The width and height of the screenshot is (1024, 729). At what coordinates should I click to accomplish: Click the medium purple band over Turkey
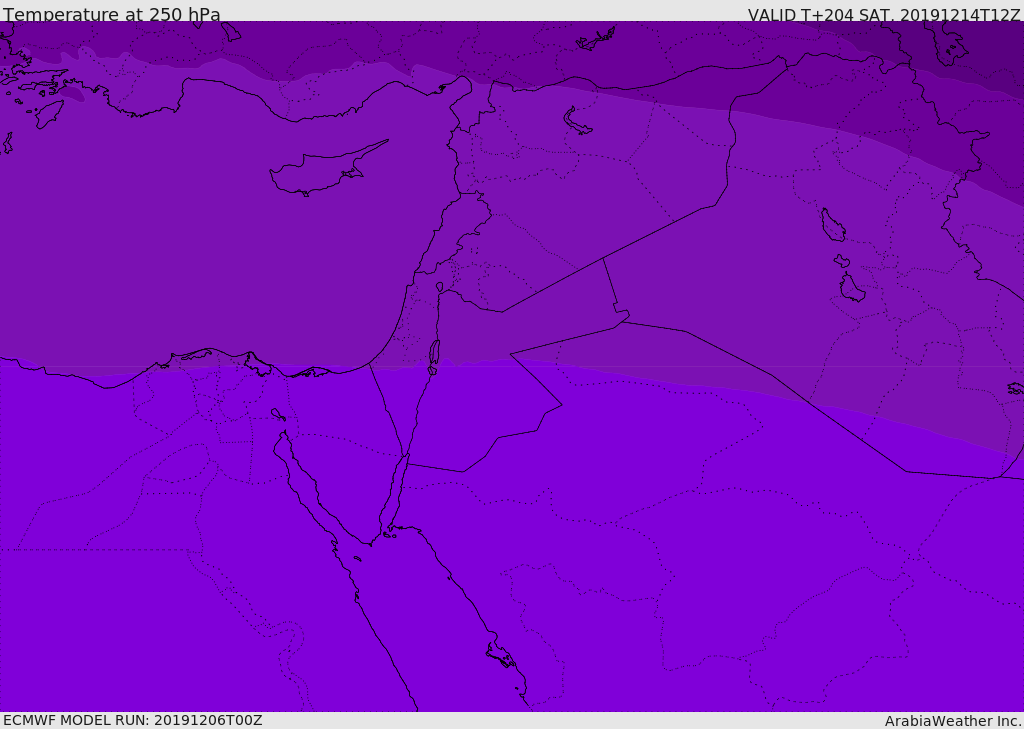pos(261,42)
